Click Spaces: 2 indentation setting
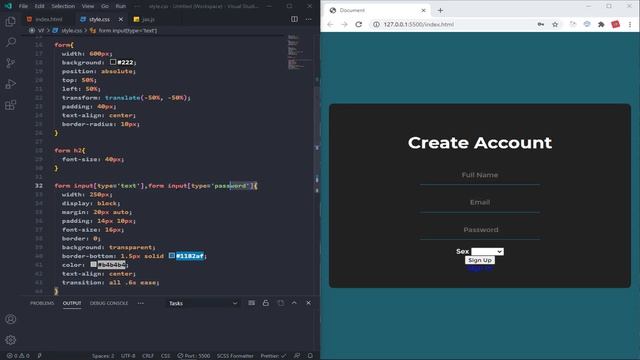 click(103, 356)
